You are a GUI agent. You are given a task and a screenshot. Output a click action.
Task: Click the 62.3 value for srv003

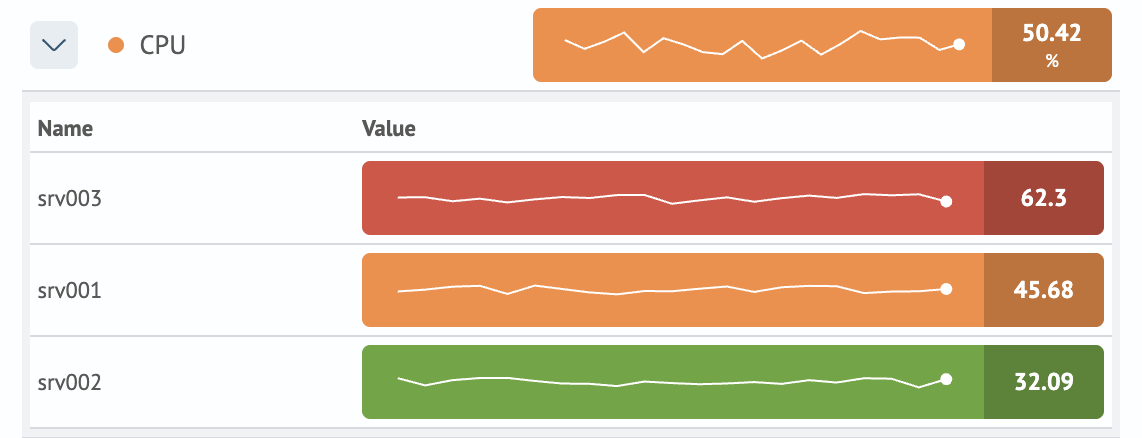click(1044, 198)
